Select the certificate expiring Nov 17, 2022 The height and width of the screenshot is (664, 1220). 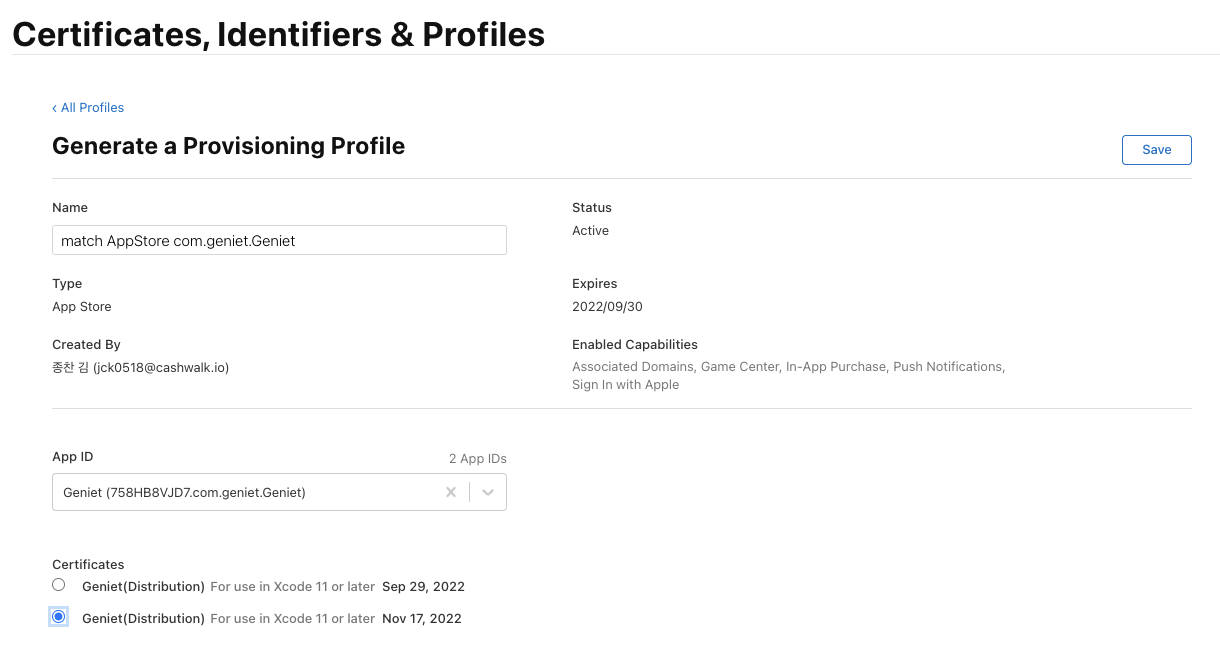pyautogui.click(x=59, y=617)
